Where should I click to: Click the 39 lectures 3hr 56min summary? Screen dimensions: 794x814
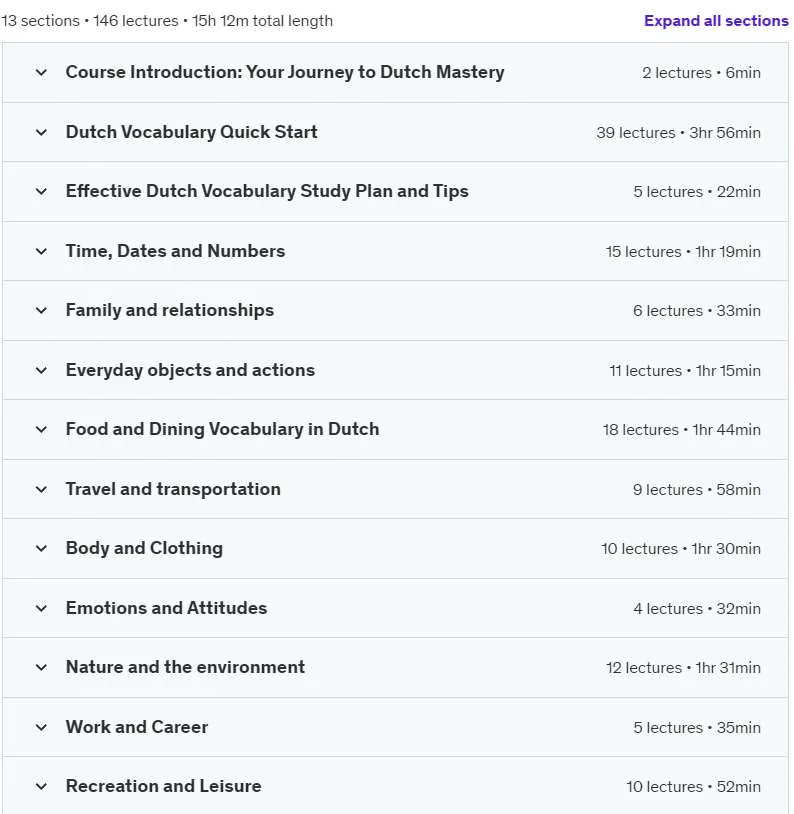pos(678,133)
